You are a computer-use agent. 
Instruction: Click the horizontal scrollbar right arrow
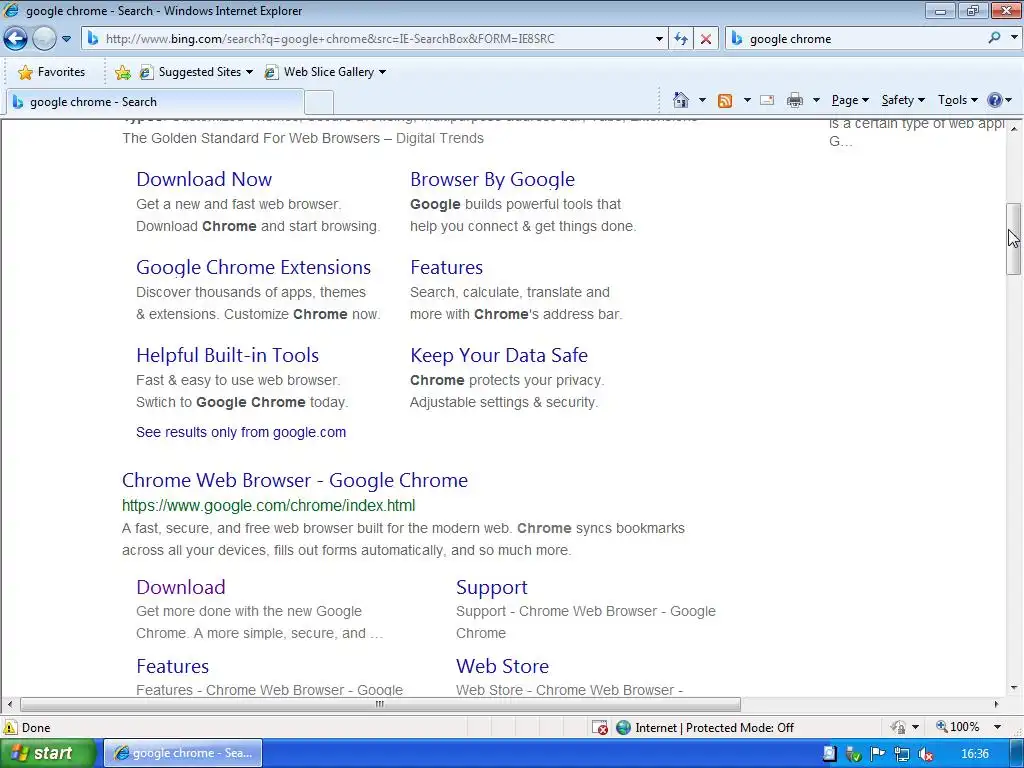[x=996, y=704]
